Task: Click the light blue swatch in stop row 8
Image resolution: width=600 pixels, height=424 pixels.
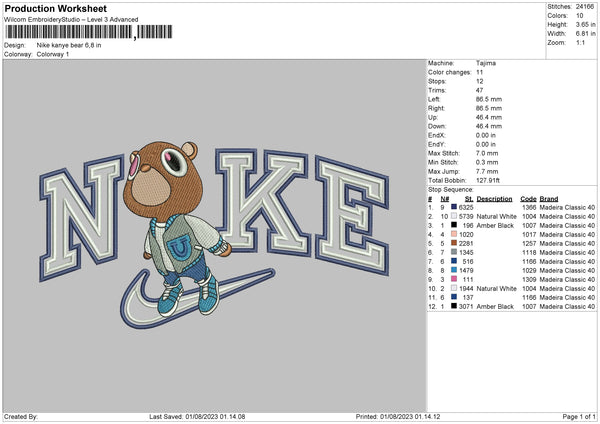Action: [x=454, y=270]
